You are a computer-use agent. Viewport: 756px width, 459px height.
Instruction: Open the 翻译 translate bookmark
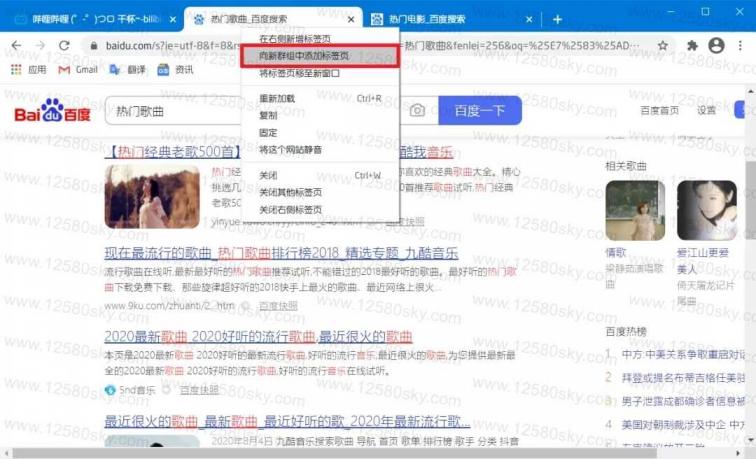pos(127,69)
